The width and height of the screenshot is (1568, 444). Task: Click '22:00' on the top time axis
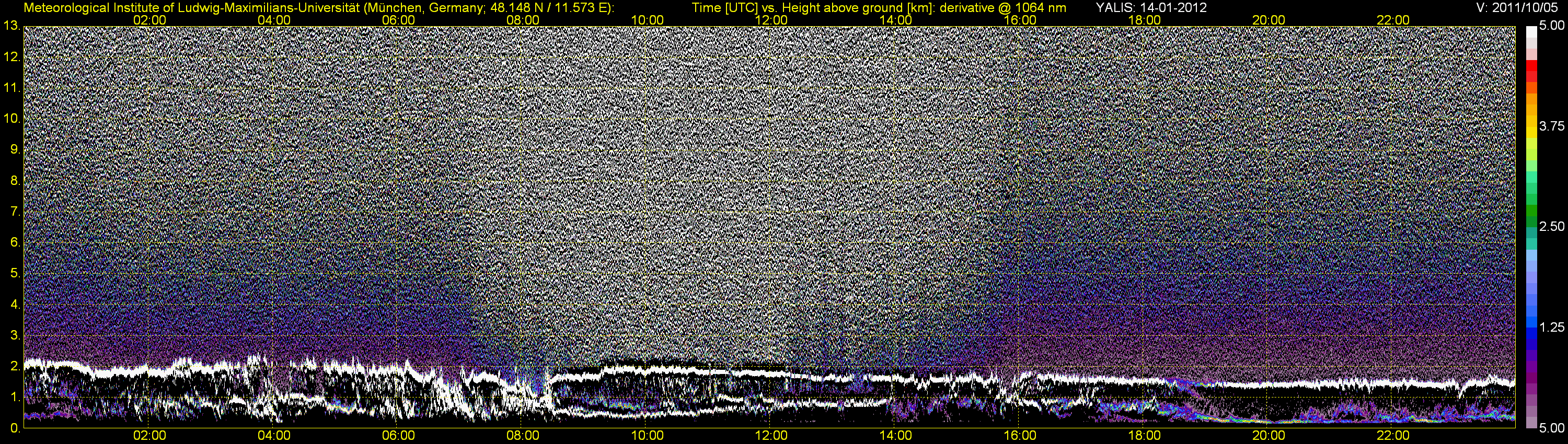point(1393,20)
